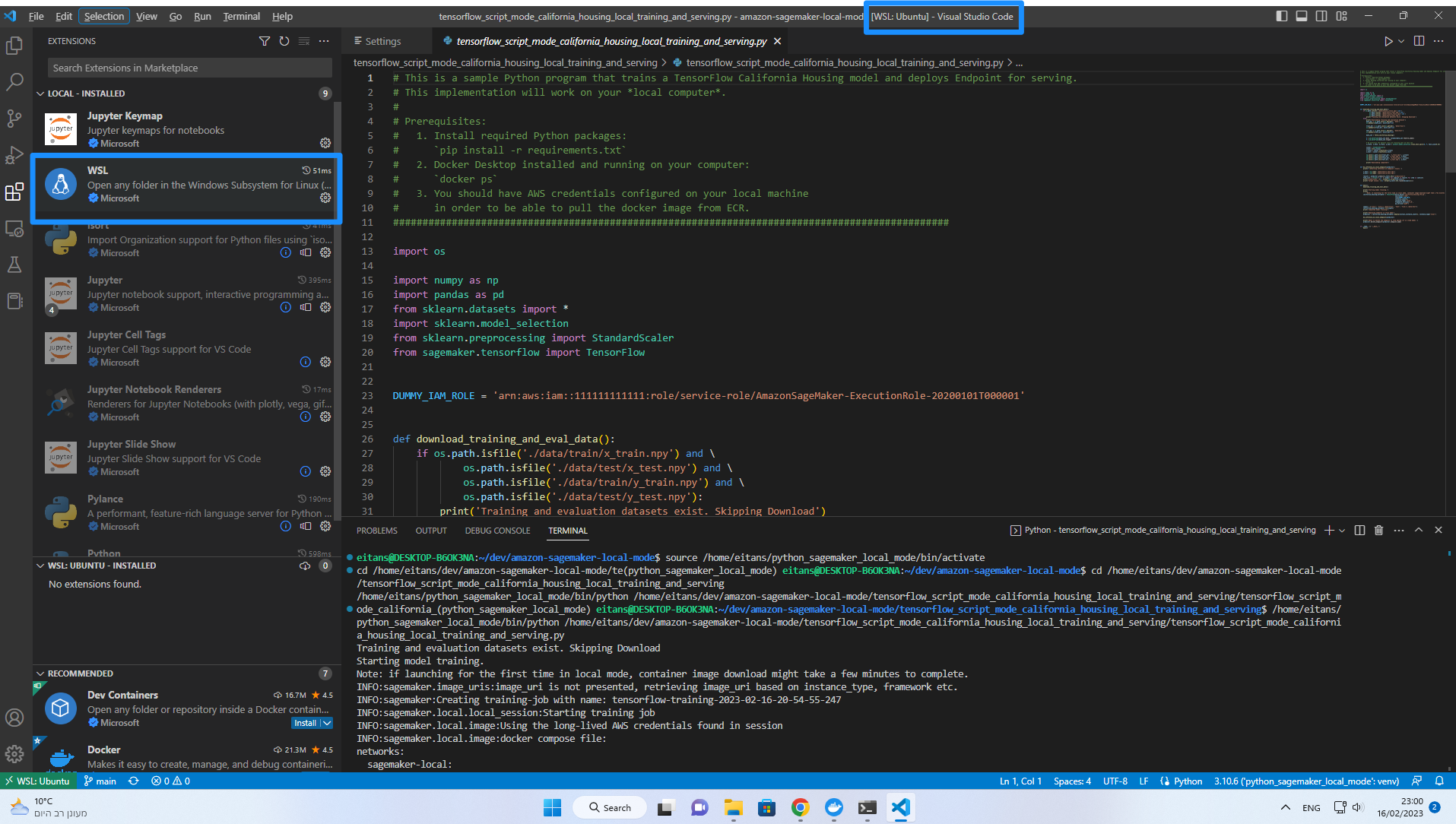Open Extensions panel more actions menu
1456x824 pixels.
324,41
